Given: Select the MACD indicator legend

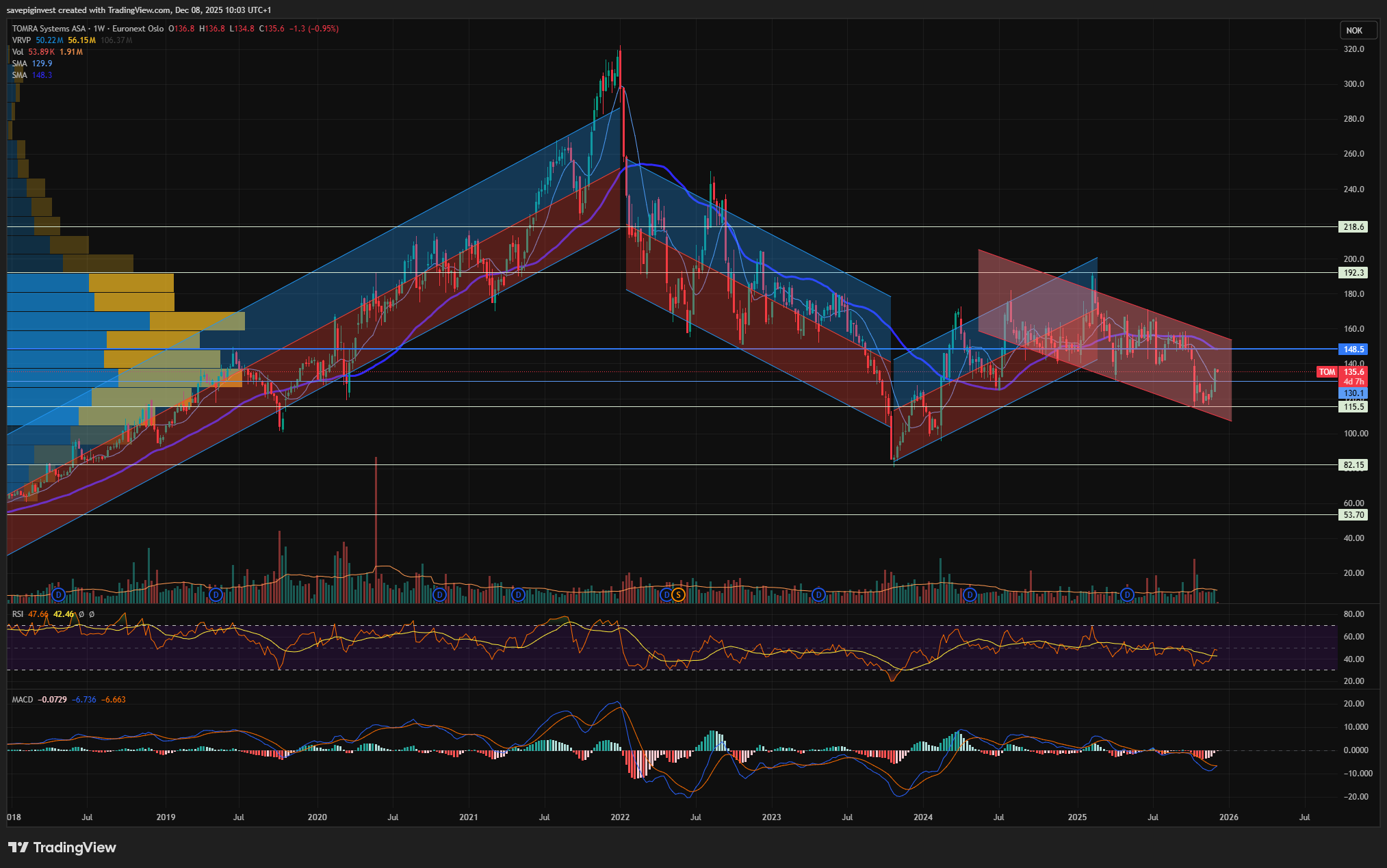Looking at the screenshot, I should click(22, 700).
